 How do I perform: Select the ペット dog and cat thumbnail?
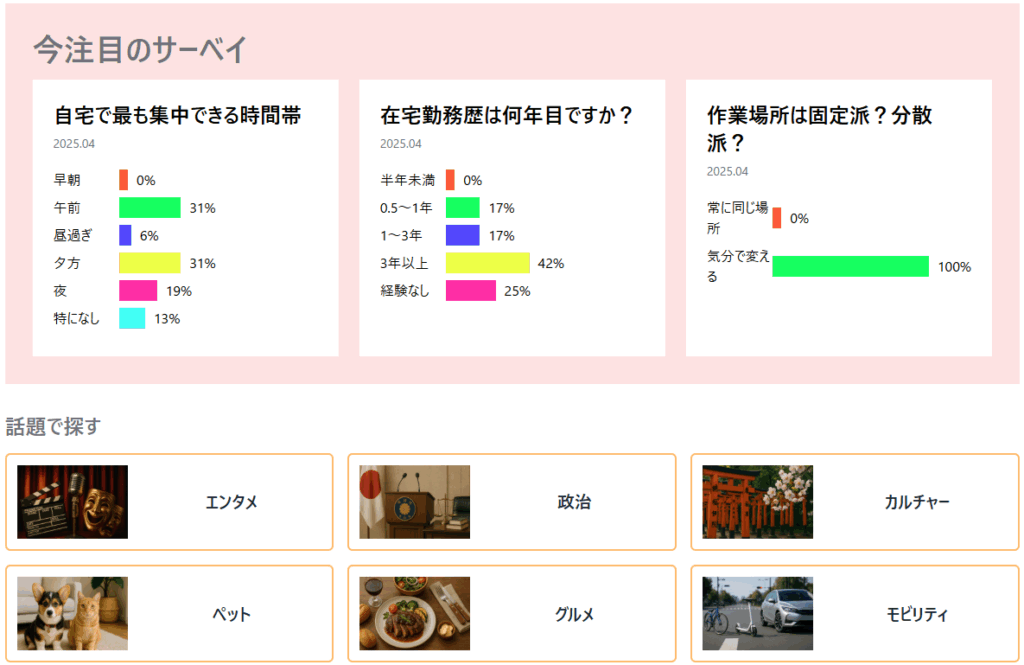tap(72, 613)
